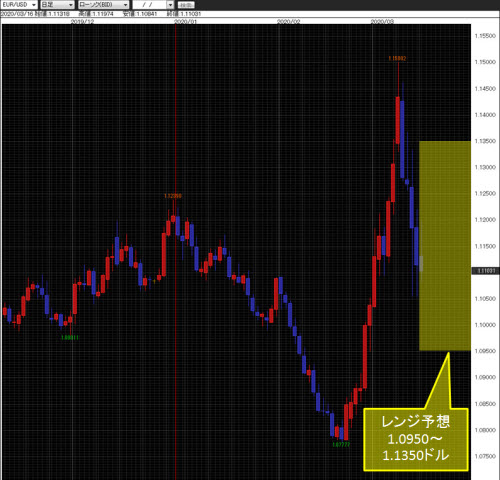Viewport: 500px width, 480px height.
Task: Click the 1.09811 low label in green
Action: 70,337
